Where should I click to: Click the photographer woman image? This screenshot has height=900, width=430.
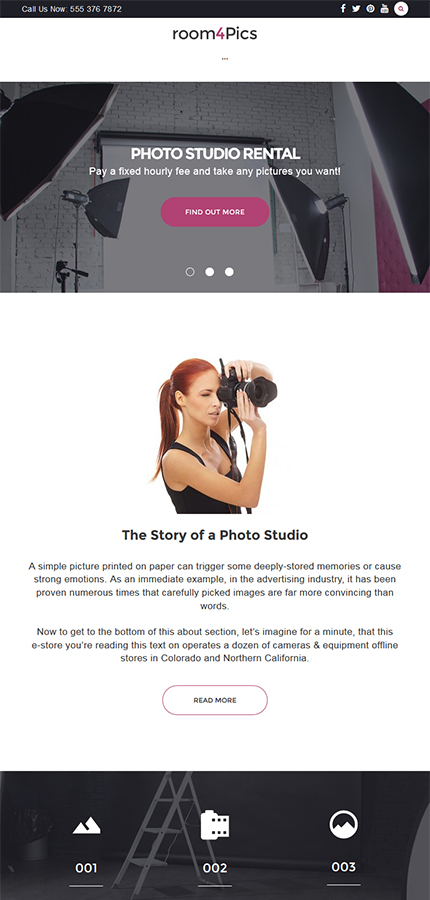(214, 436)
